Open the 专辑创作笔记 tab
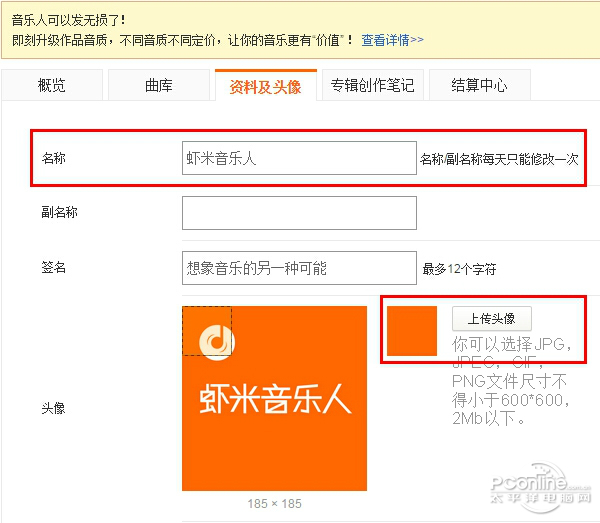This screenshot has height=523, width=600. point(373,85)
